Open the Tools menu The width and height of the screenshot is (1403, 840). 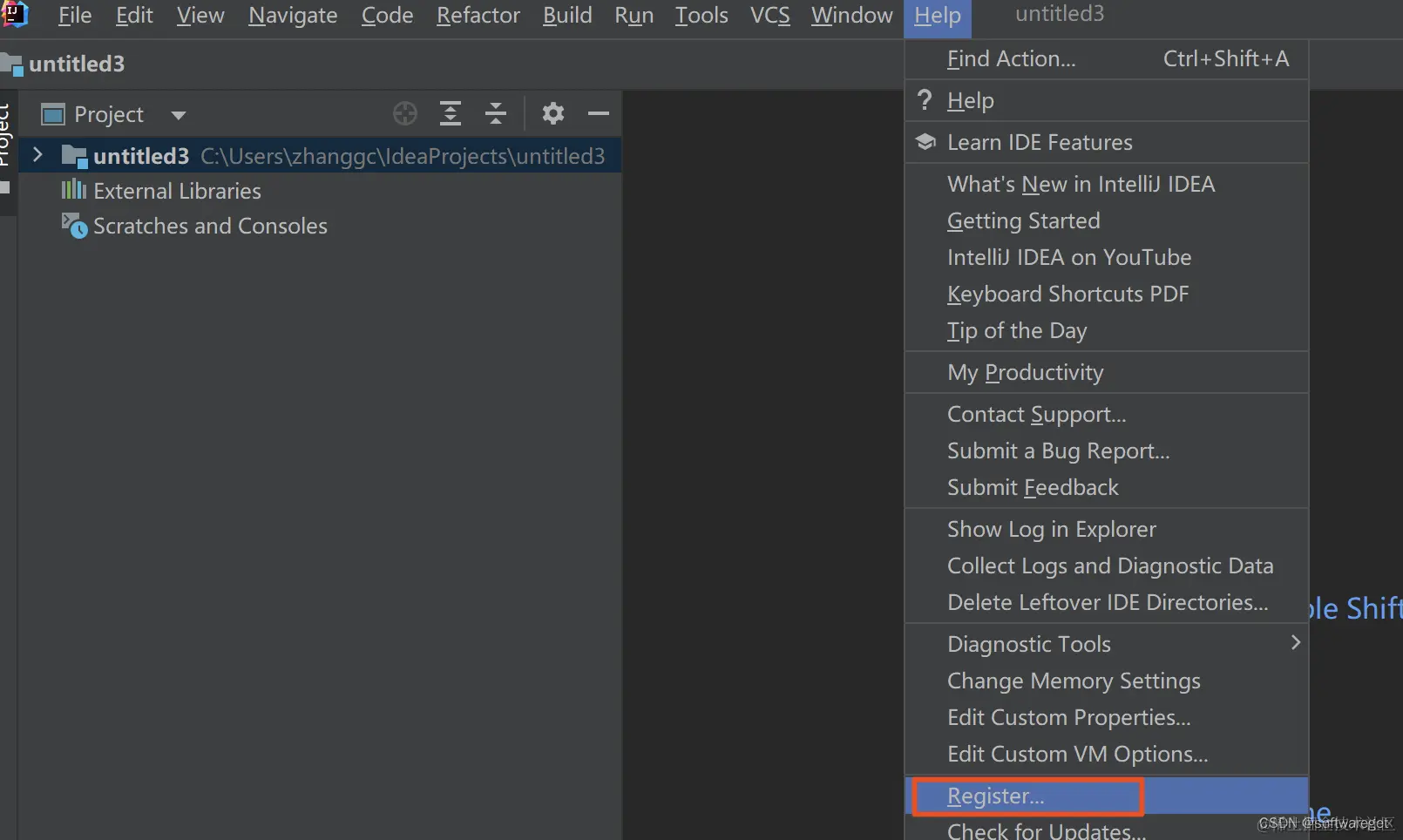[701, 16]
